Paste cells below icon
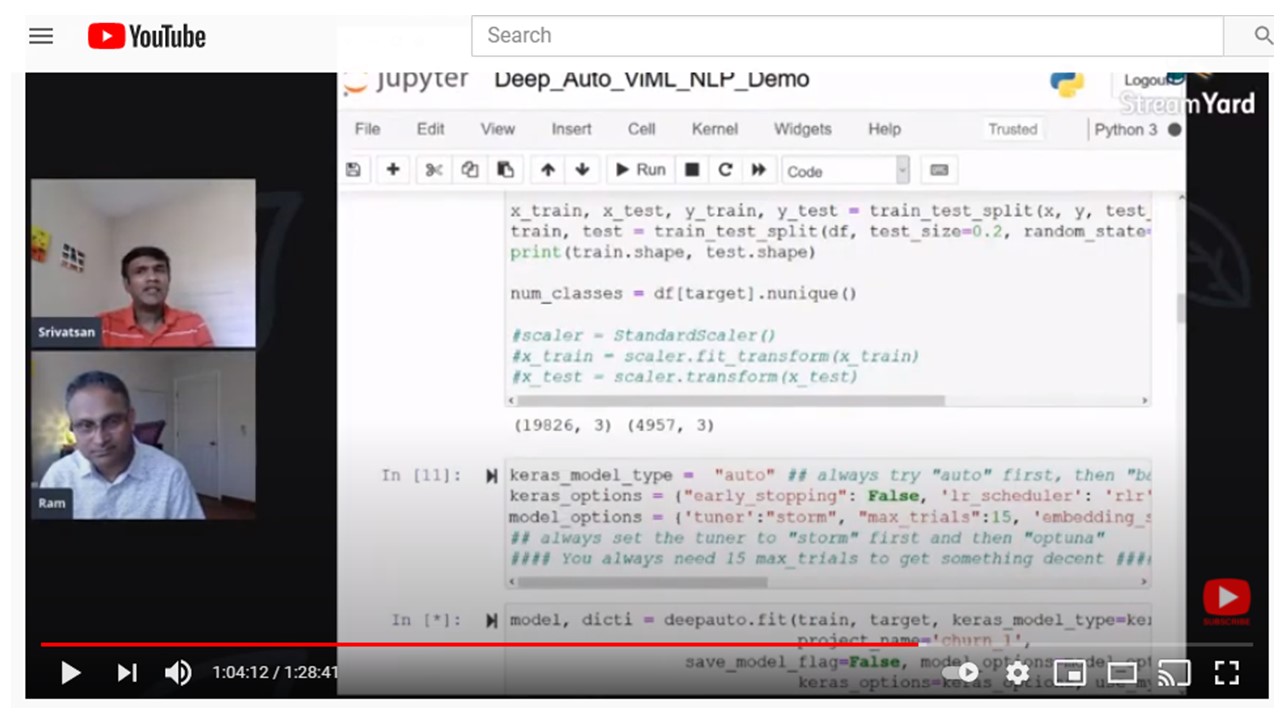 tap(505, 170)
